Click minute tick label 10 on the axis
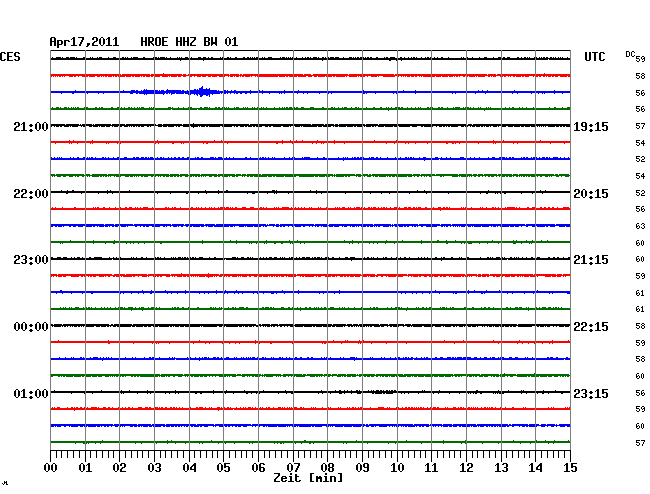The width and height of the screenshot is (650, 494). 397,468
